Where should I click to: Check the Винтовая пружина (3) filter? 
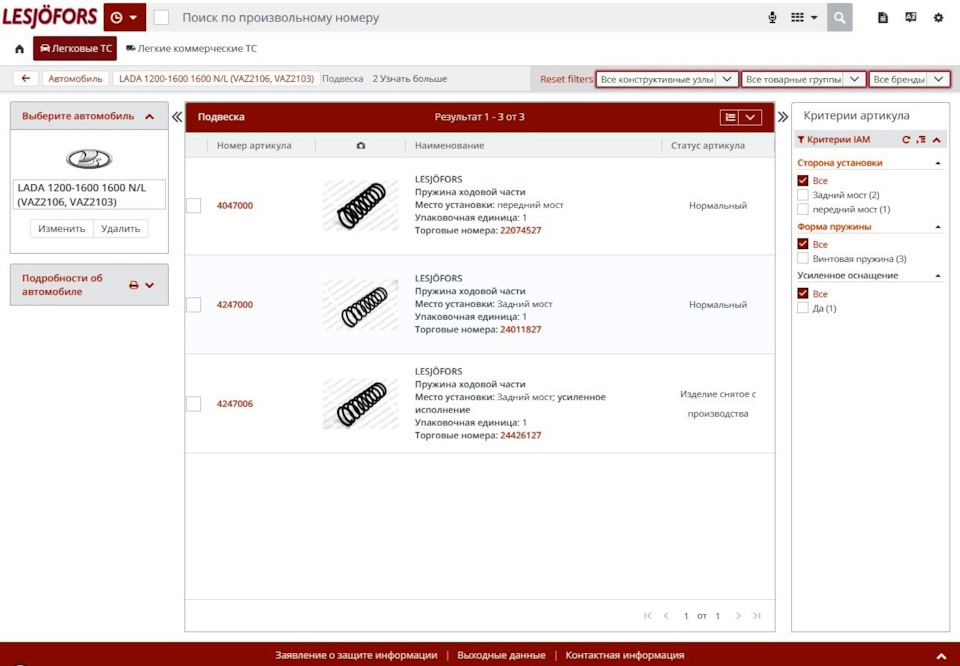point(803,259)
